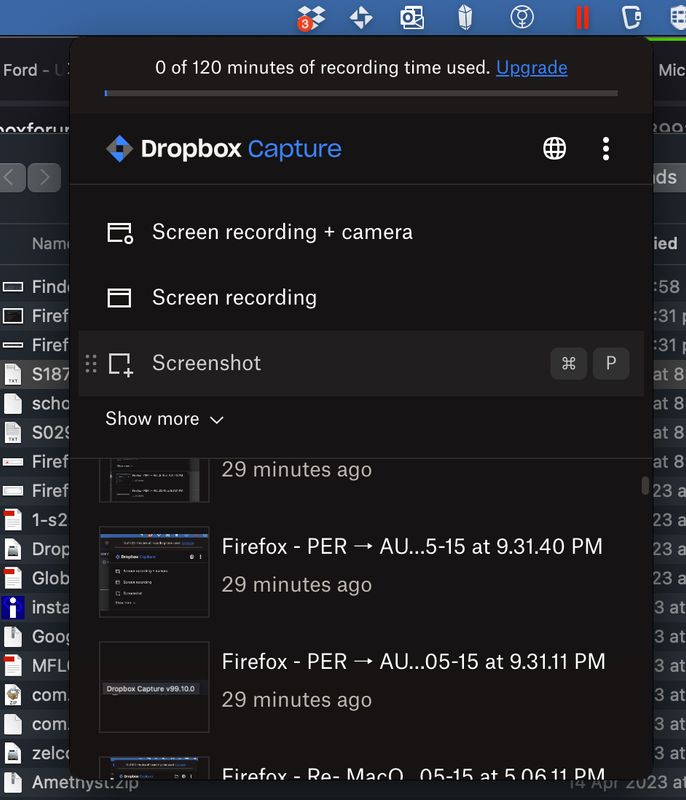Click the Finder back navigation arrow

pos(11,178)
